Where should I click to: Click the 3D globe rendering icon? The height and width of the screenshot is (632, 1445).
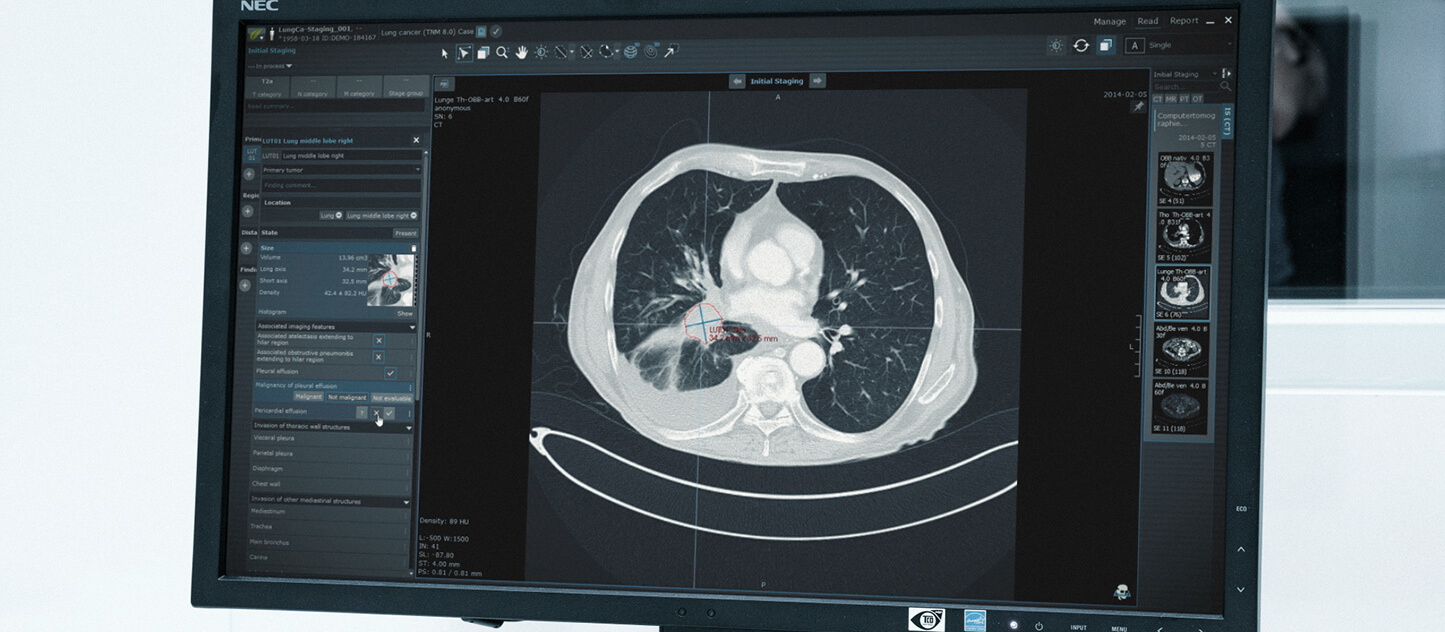point(631,52)
